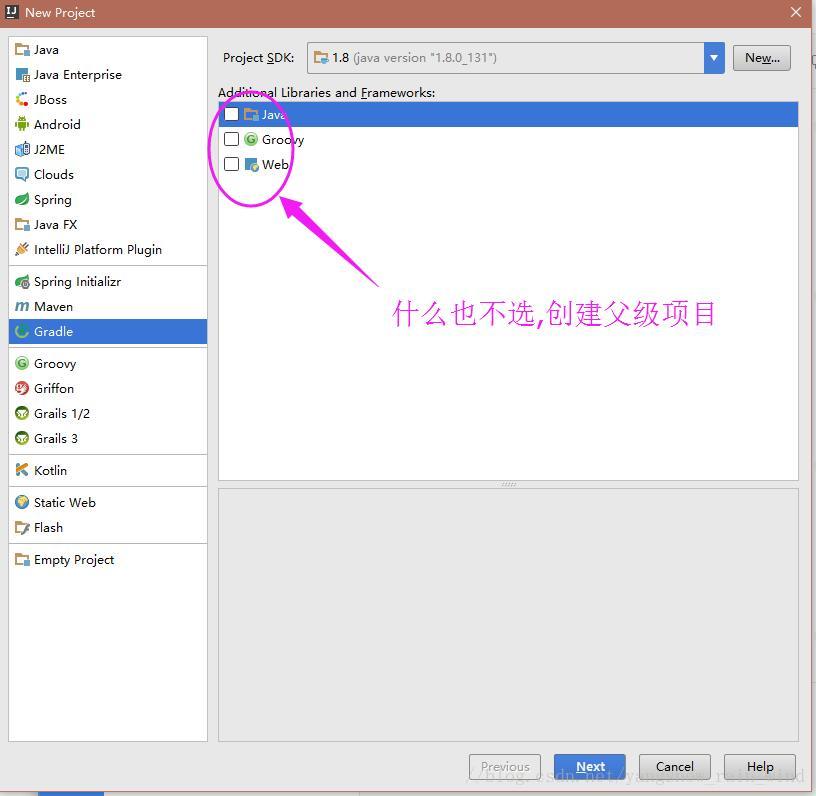Toggle the Groovy framework checkbox
The height and width of the screenshot is (796, 816).
tap(231, 139)
